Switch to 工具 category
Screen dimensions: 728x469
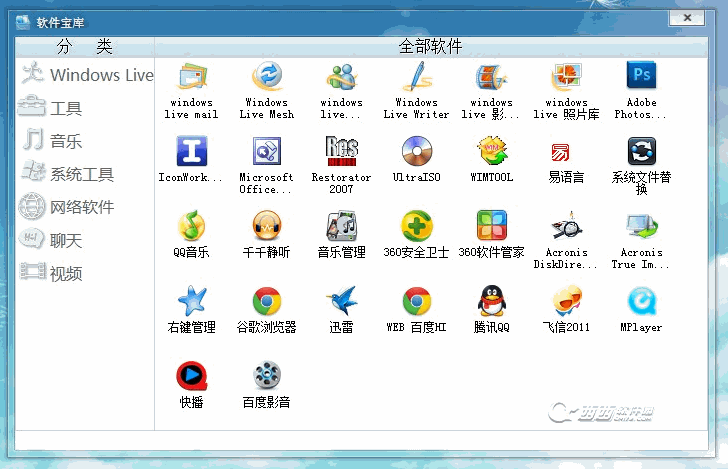[50, 108]
